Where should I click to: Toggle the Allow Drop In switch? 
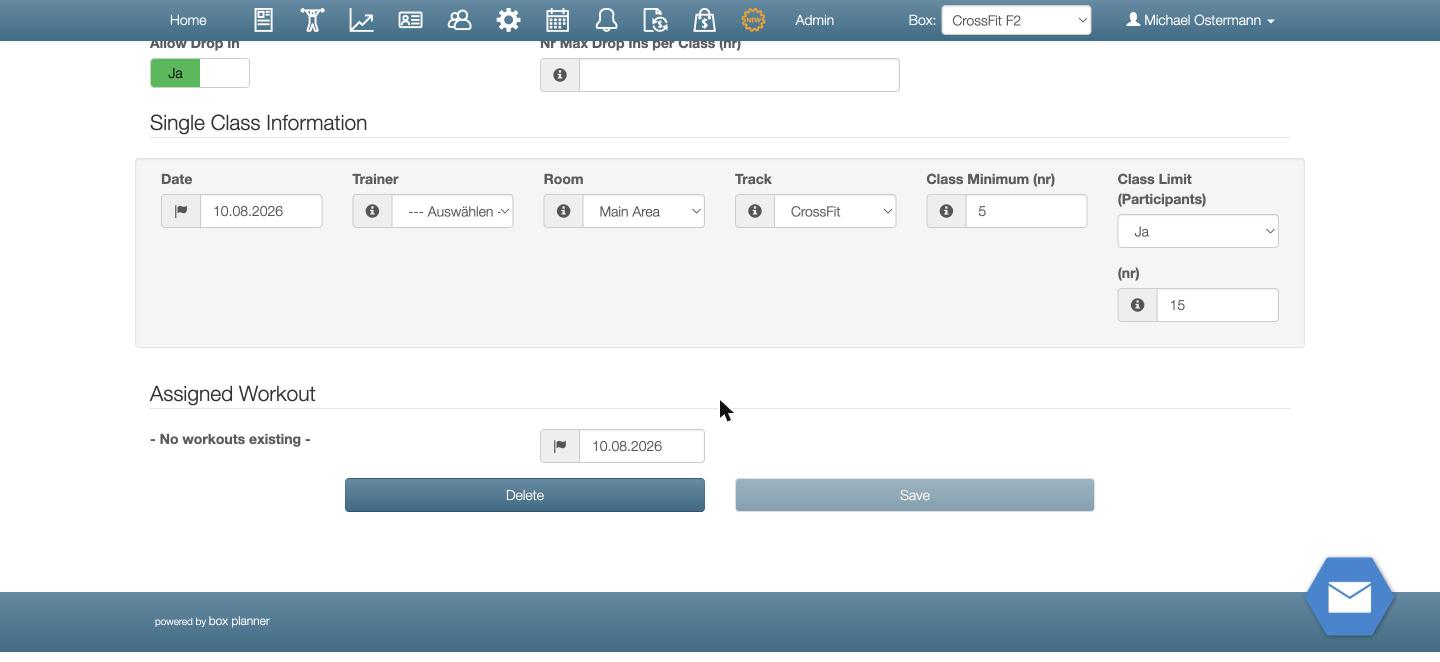point(200,73)
